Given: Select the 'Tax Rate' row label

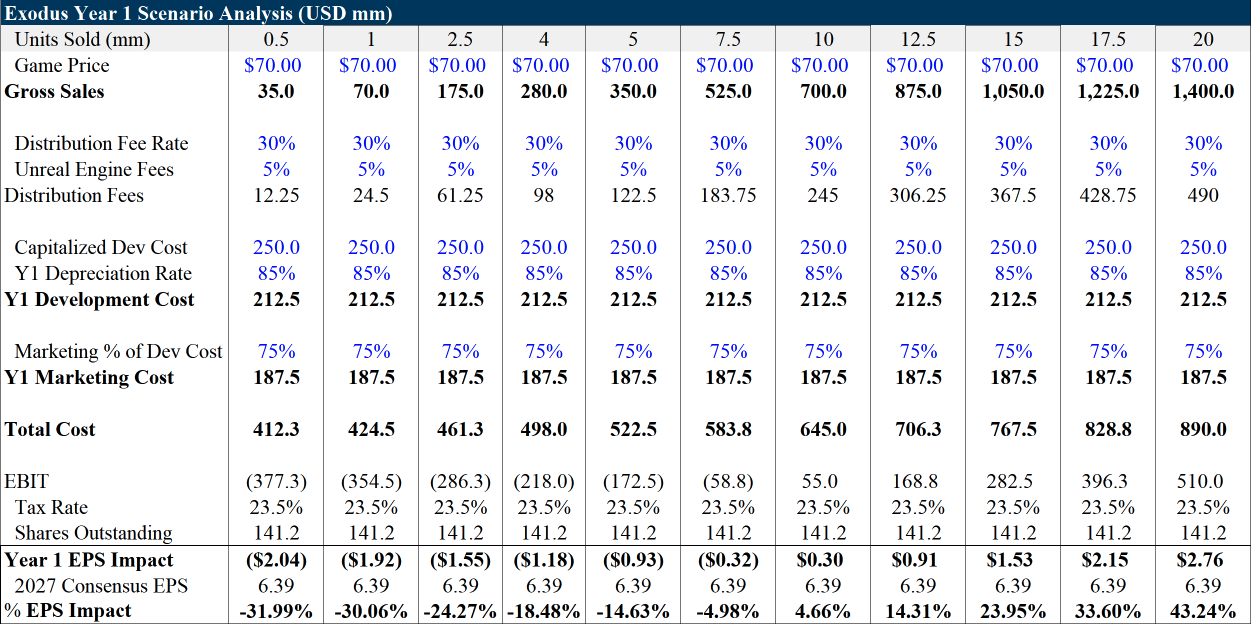Looking at the screenshot, I should (51, 507).
